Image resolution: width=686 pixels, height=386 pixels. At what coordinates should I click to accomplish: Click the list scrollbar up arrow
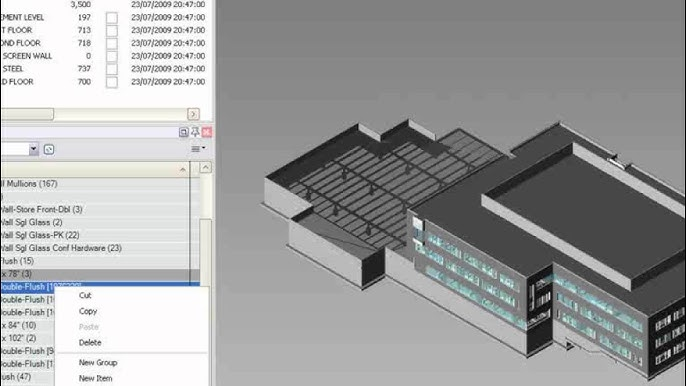tap(206, 168)
